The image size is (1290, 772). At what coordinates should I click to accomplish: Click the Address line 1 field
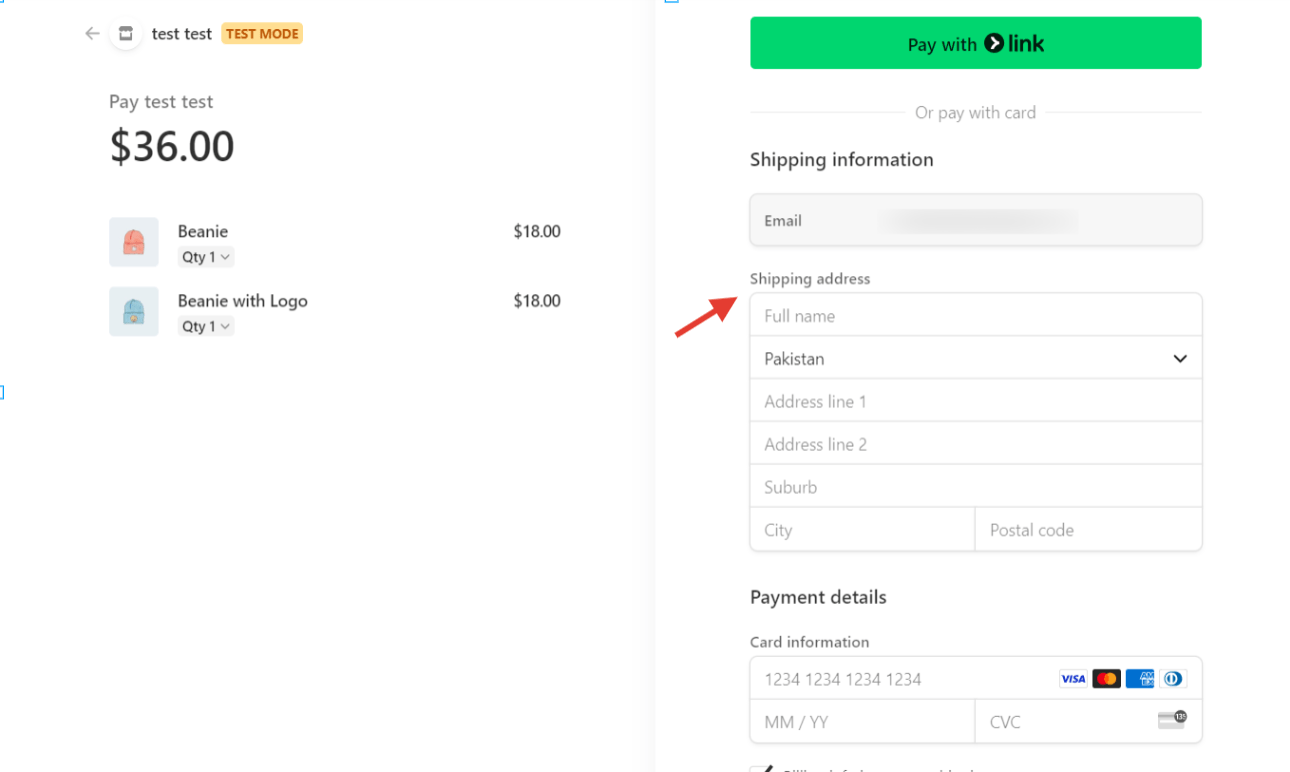coord(975,402)
